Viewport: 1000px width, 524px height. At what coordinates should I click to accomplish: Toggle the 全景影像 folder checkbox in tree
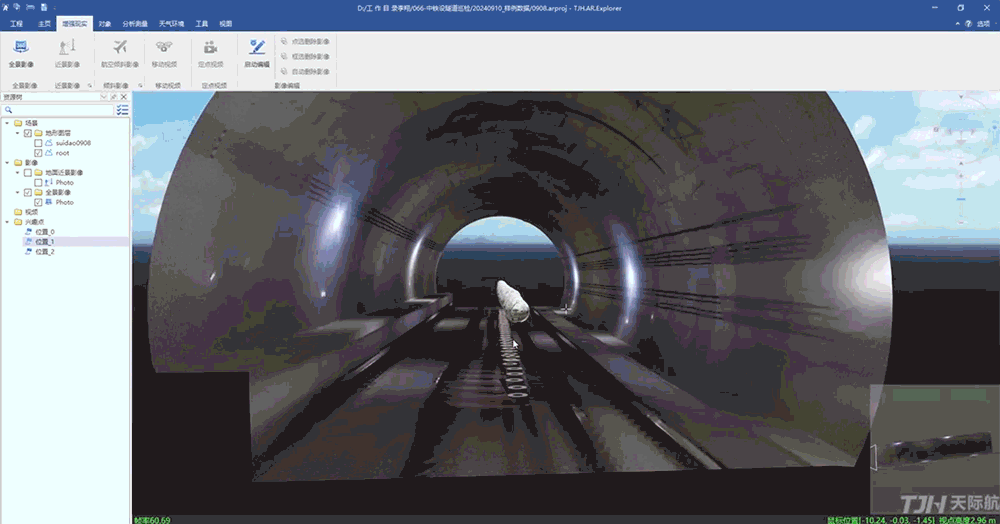pyautogui.click(x=28, y=192)
